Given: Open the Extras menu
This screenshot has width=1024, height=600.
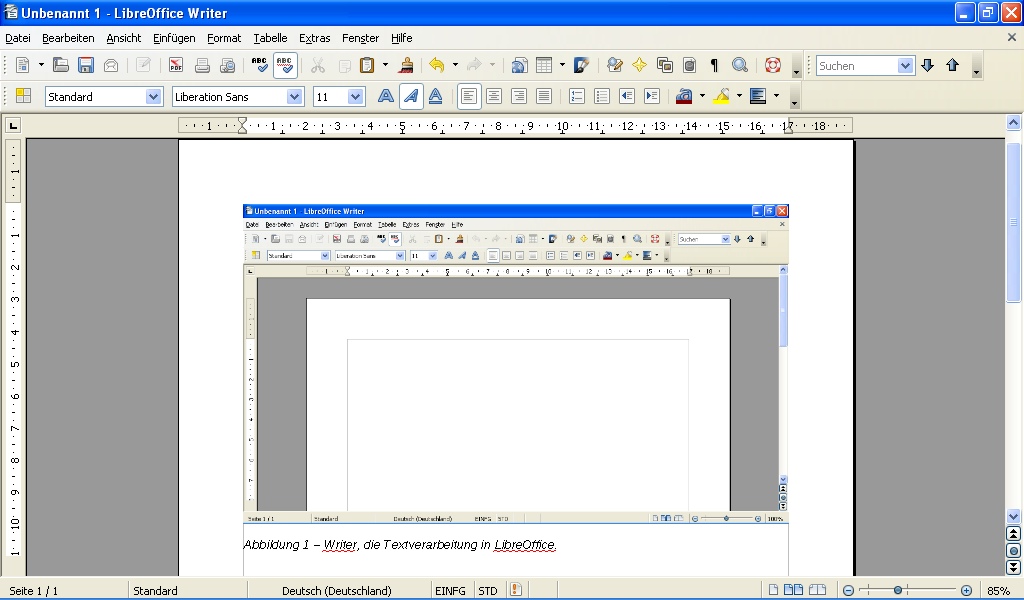Looking at the screenshot, I should point(314,38).
